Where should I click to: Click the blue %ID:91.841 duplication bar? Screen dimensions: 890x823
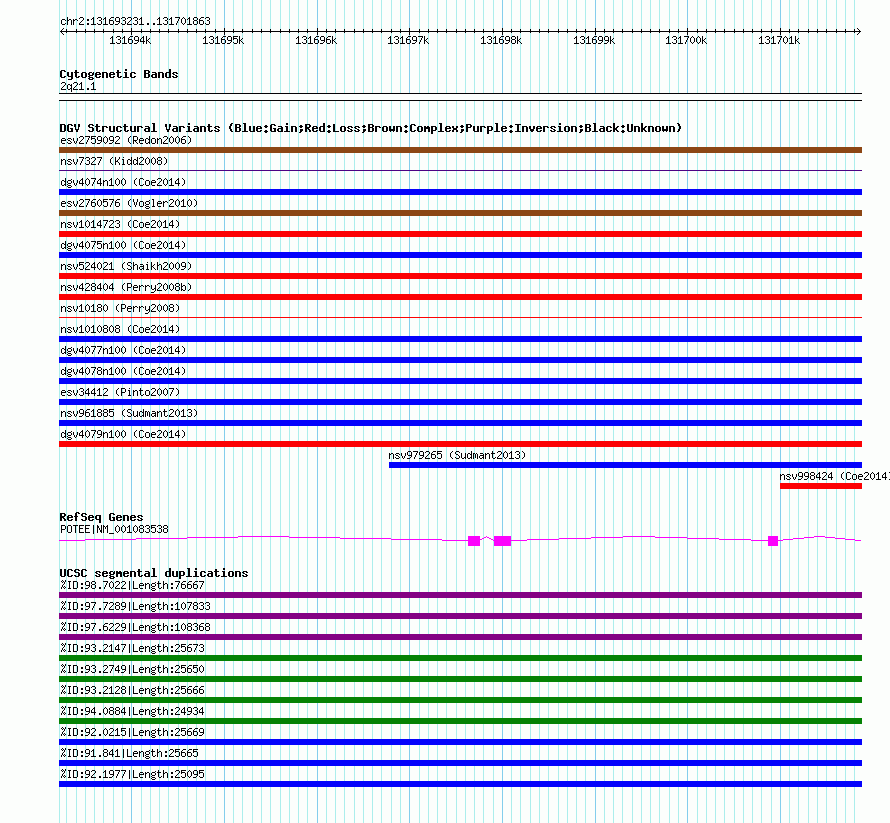click(x=460, y=763)
